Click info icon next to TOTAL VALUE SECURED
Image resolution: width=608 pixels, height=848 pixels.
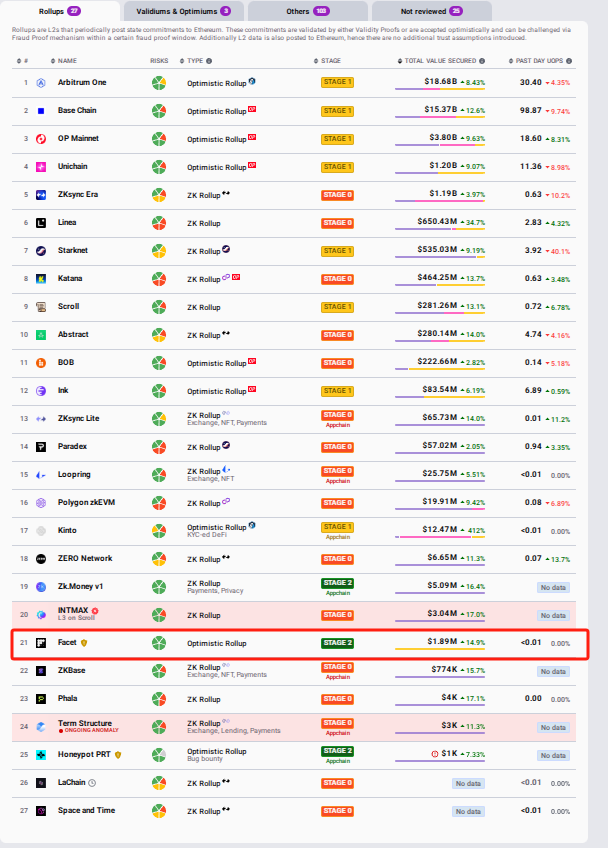tap(482, 61)
